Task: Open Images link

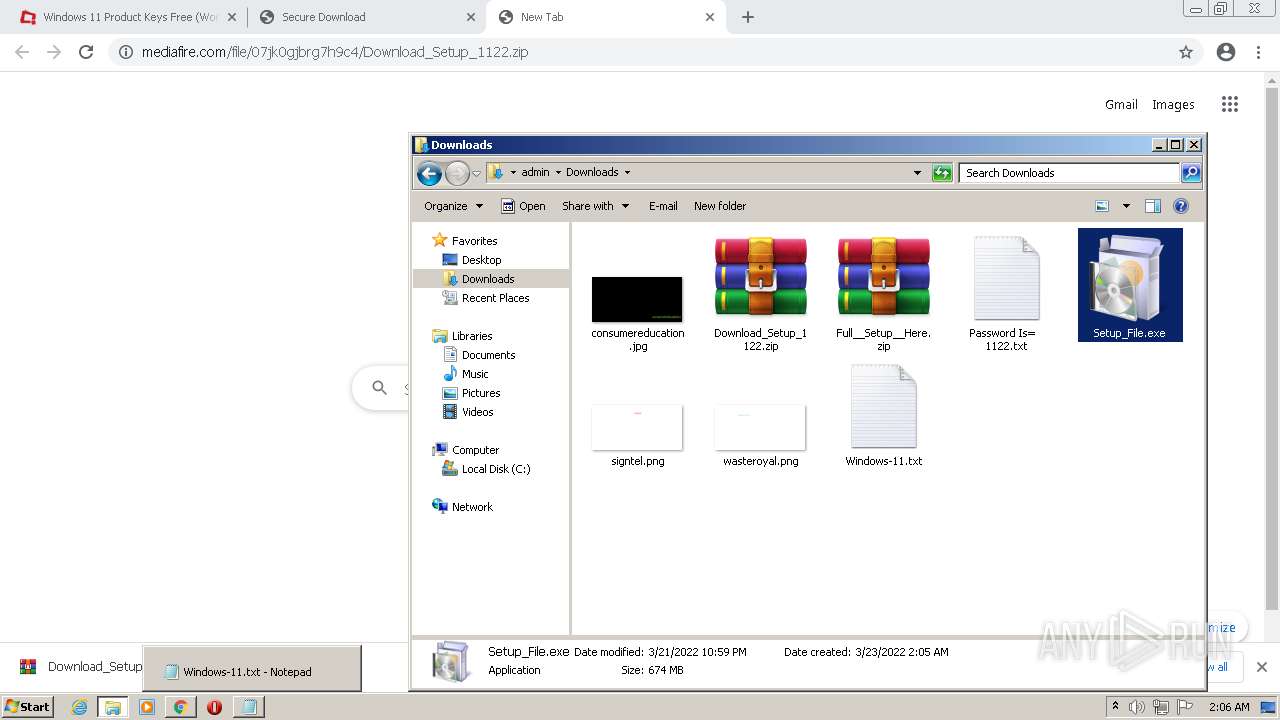Action: (1173, 104)
